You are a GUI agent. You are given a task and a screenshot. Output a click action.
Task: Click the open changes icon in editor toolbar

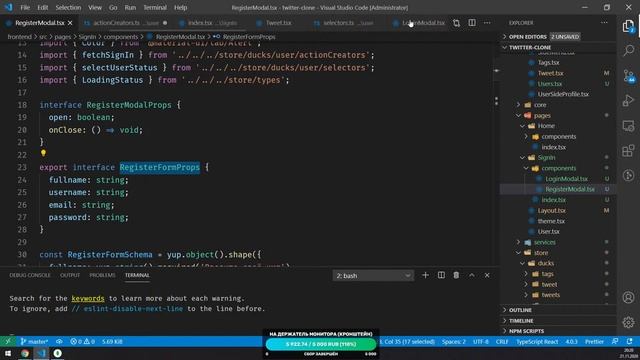coord(456,23)
